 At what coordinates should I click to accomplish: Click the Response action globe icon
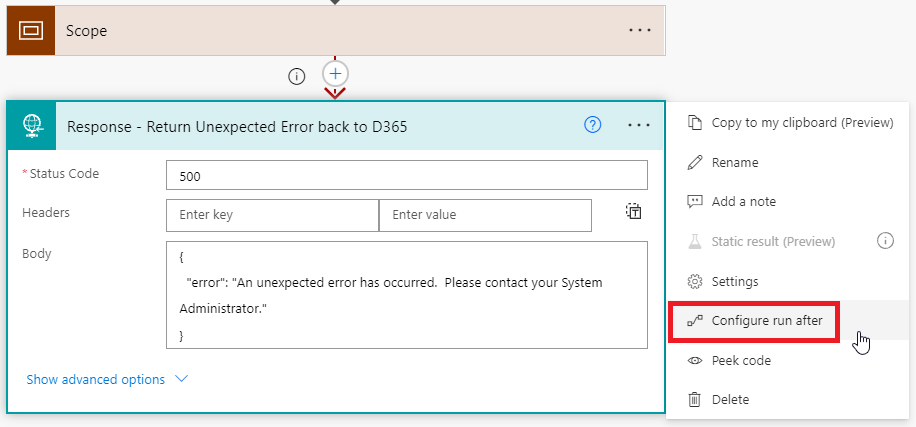(x=32, y=126)
